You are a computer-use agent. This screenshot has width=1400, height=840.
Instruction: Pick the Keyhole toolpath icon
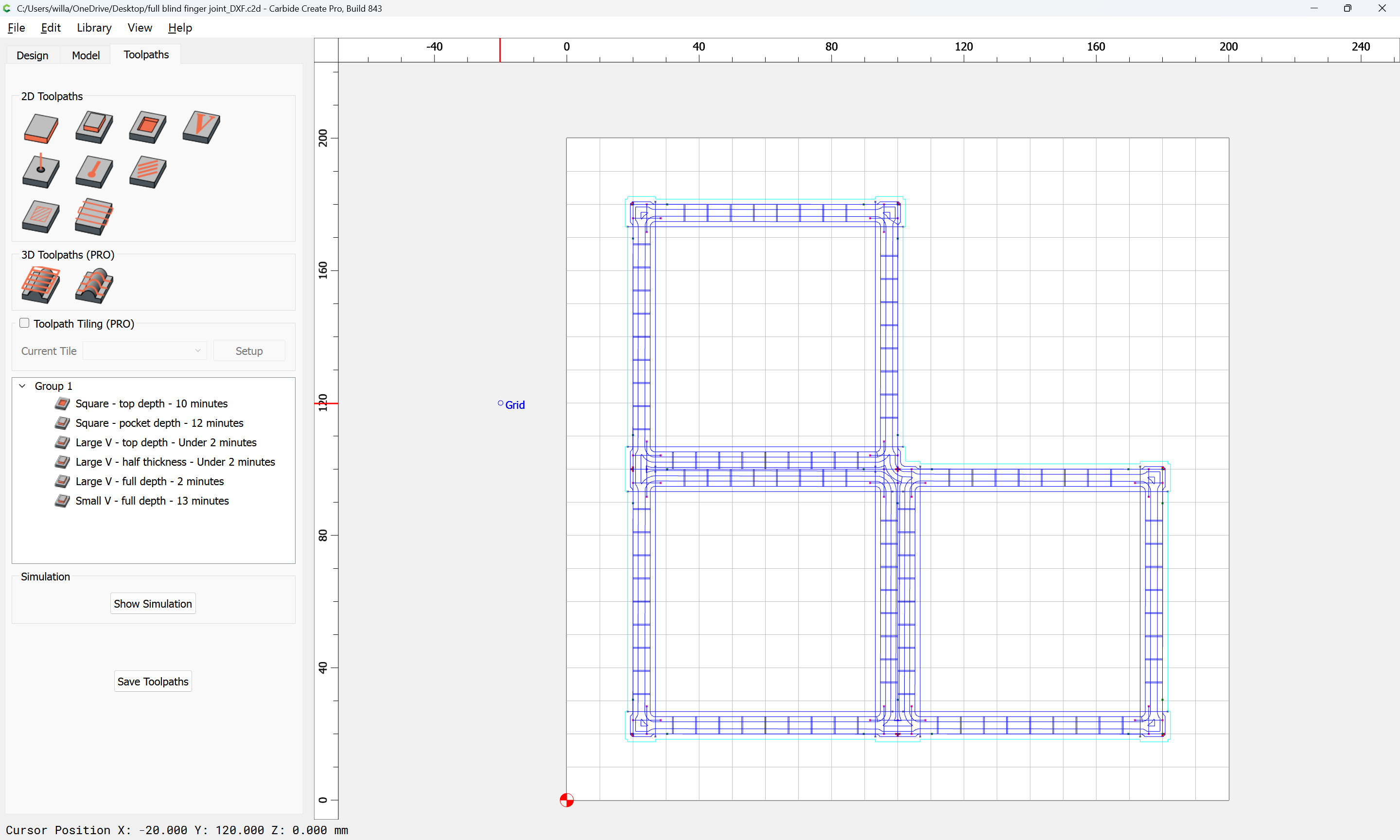[94, 172]
